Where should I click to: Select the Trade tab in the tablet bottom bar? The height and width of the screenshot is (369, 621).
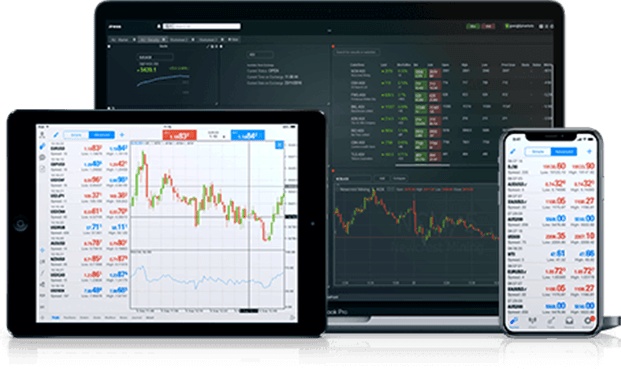55,318
